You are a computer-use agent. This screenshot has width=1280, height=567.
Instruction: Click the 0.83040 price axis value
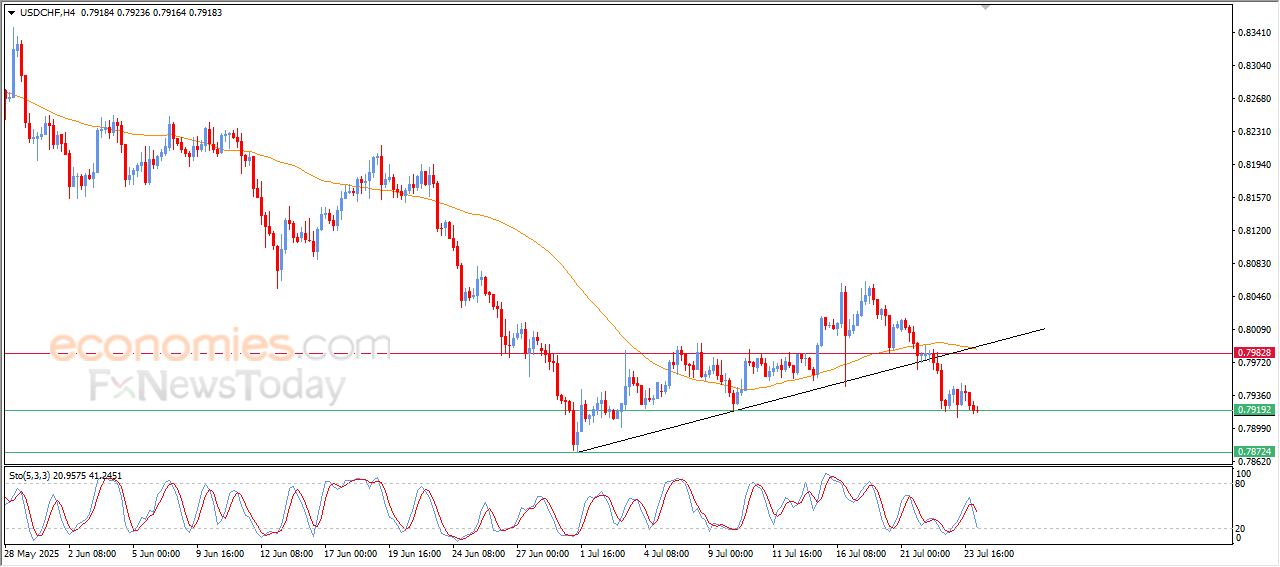pos(1255,66)
